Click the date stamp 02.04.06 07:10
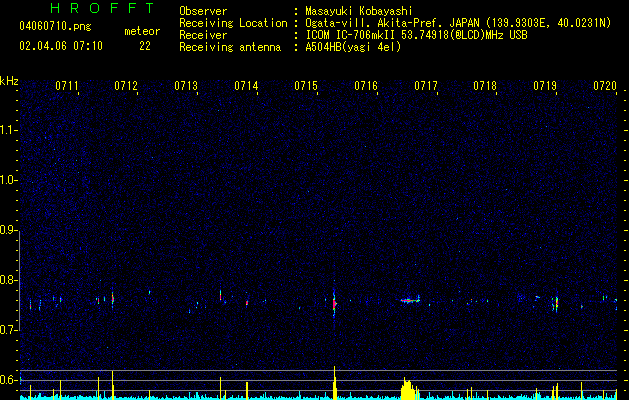Screen dimensions: 629x400 point(61,46)
